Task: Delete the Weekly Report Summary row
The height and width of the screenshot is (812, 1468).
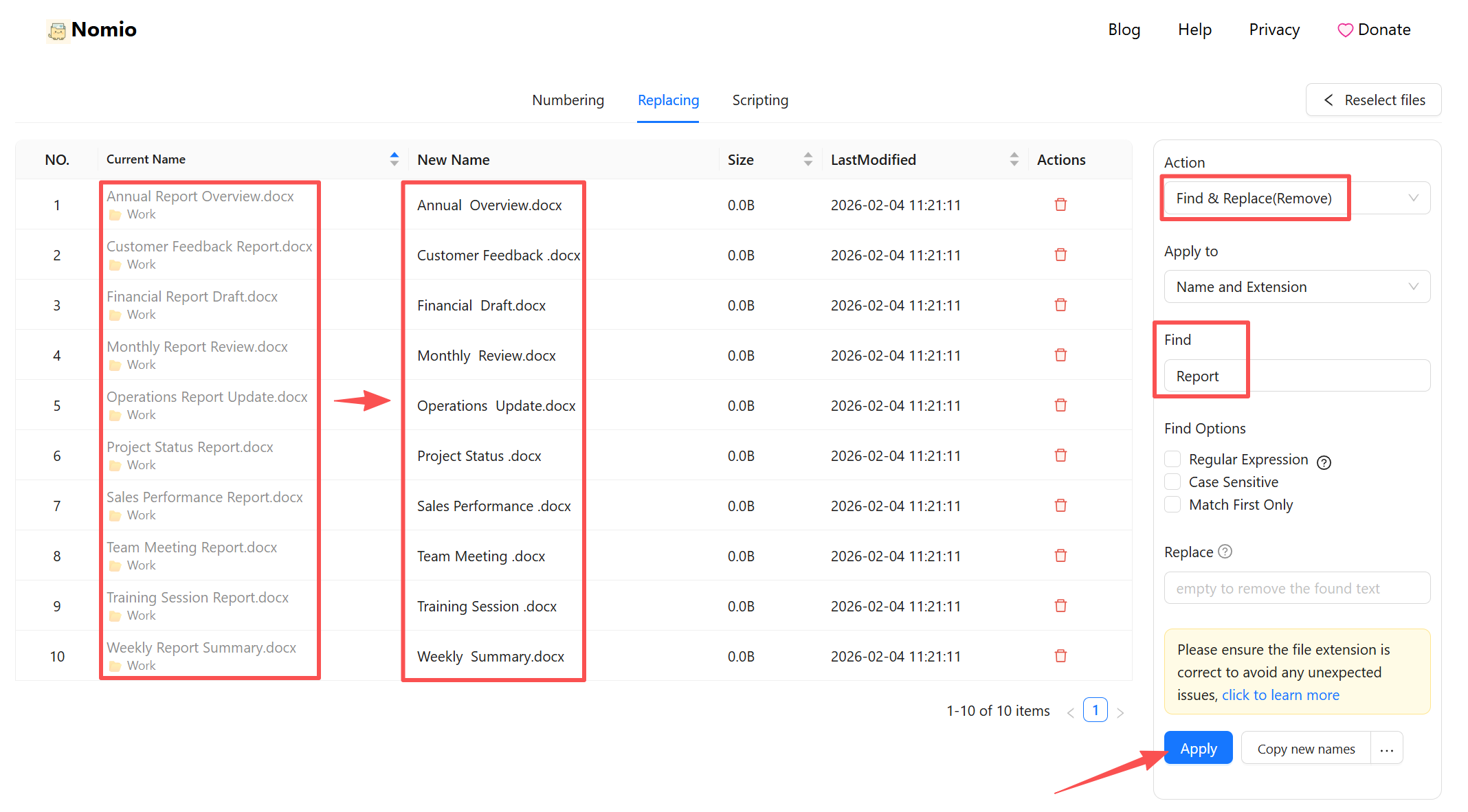Action: tap(1060, 656)
